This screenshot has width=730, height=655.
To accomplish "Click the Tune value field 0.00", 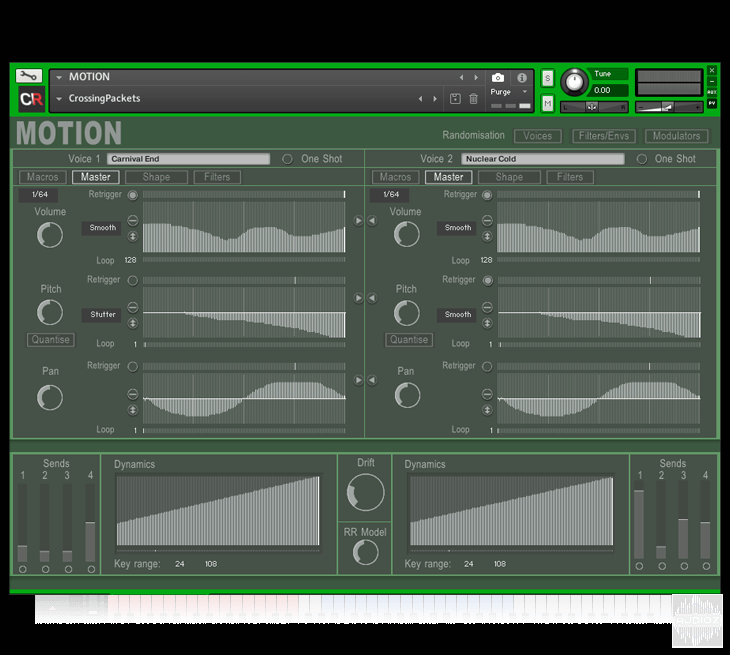I will [x=609, y=90].
